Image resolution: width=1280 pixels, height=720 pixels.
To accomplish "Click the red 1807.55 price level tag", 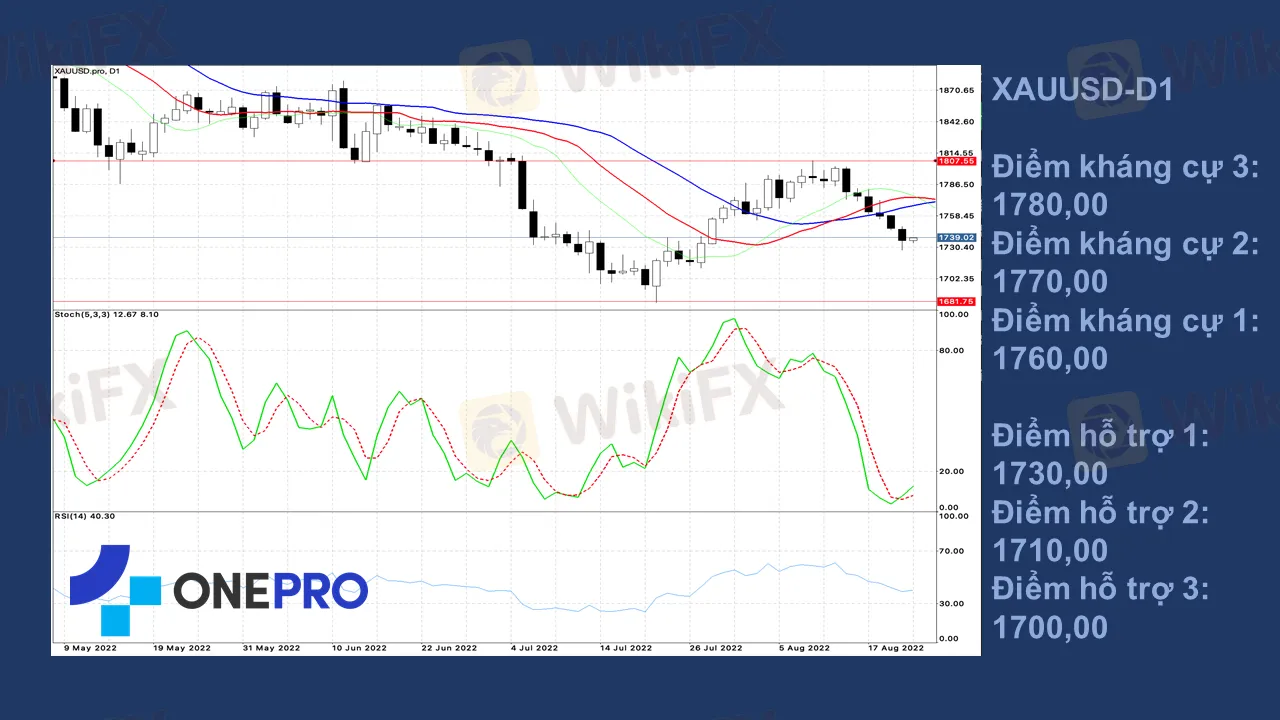I will [x=956, y=161].
